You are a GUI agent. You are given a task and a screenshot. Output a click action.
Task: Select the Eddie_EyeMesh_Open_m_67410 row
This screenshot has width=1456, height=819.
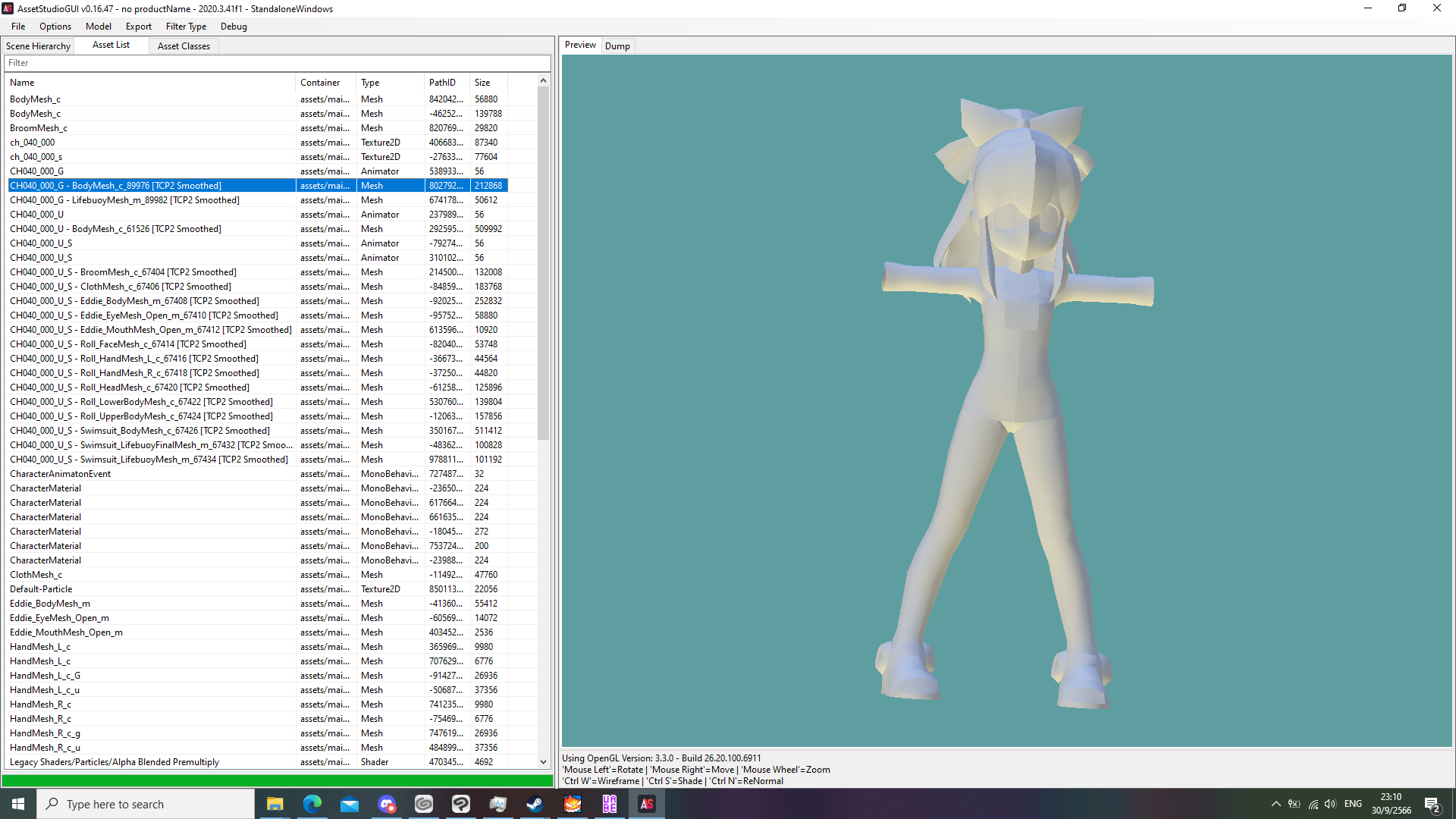[x=258, y=315]
